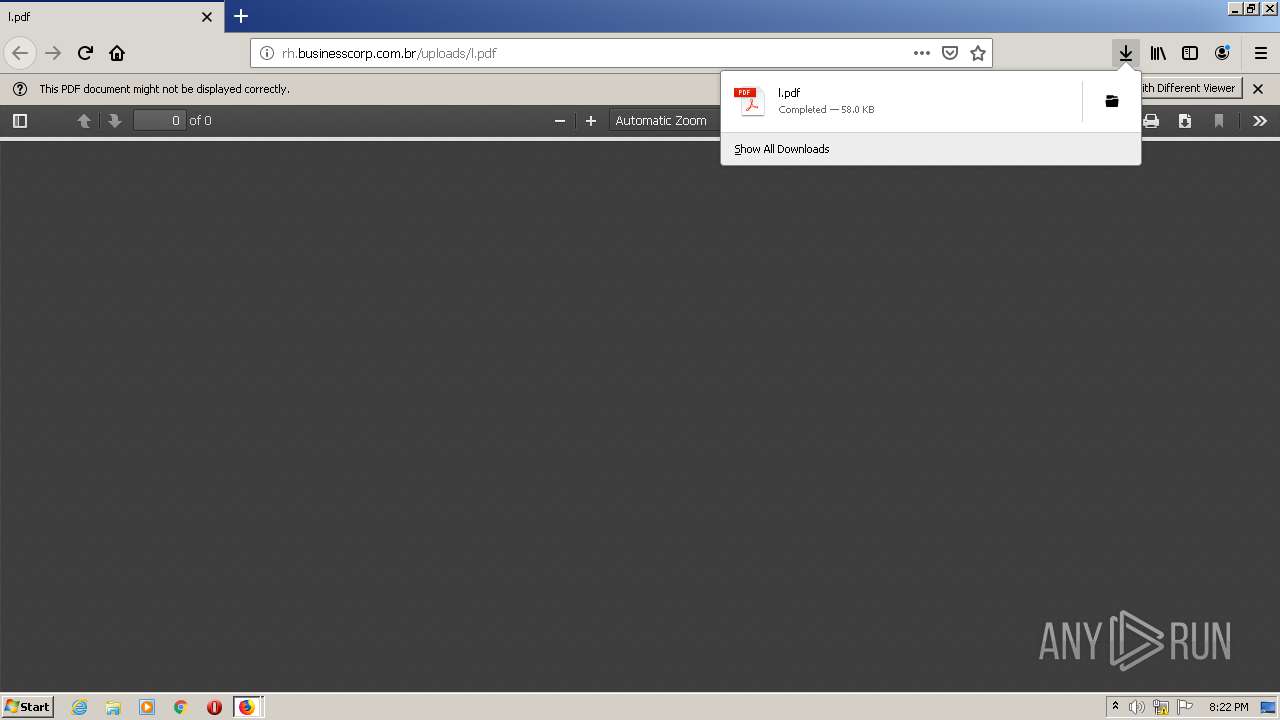Show hidden system tray icons
Image resolution: width=1280 pixels, height=720 pixels.
[1115, 707]
